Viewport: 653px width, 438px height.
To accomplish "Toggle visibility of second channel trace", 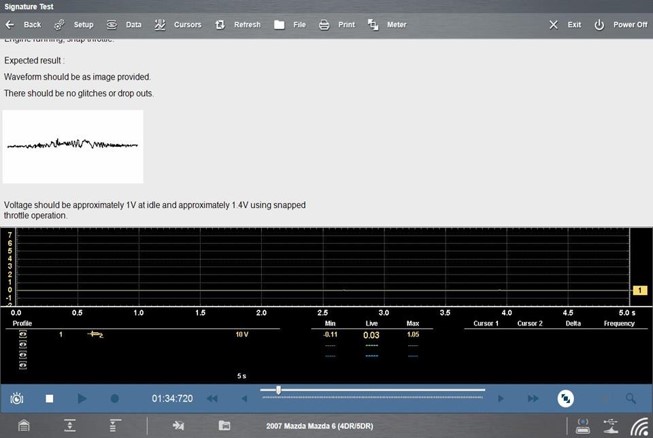I will 22,342.
